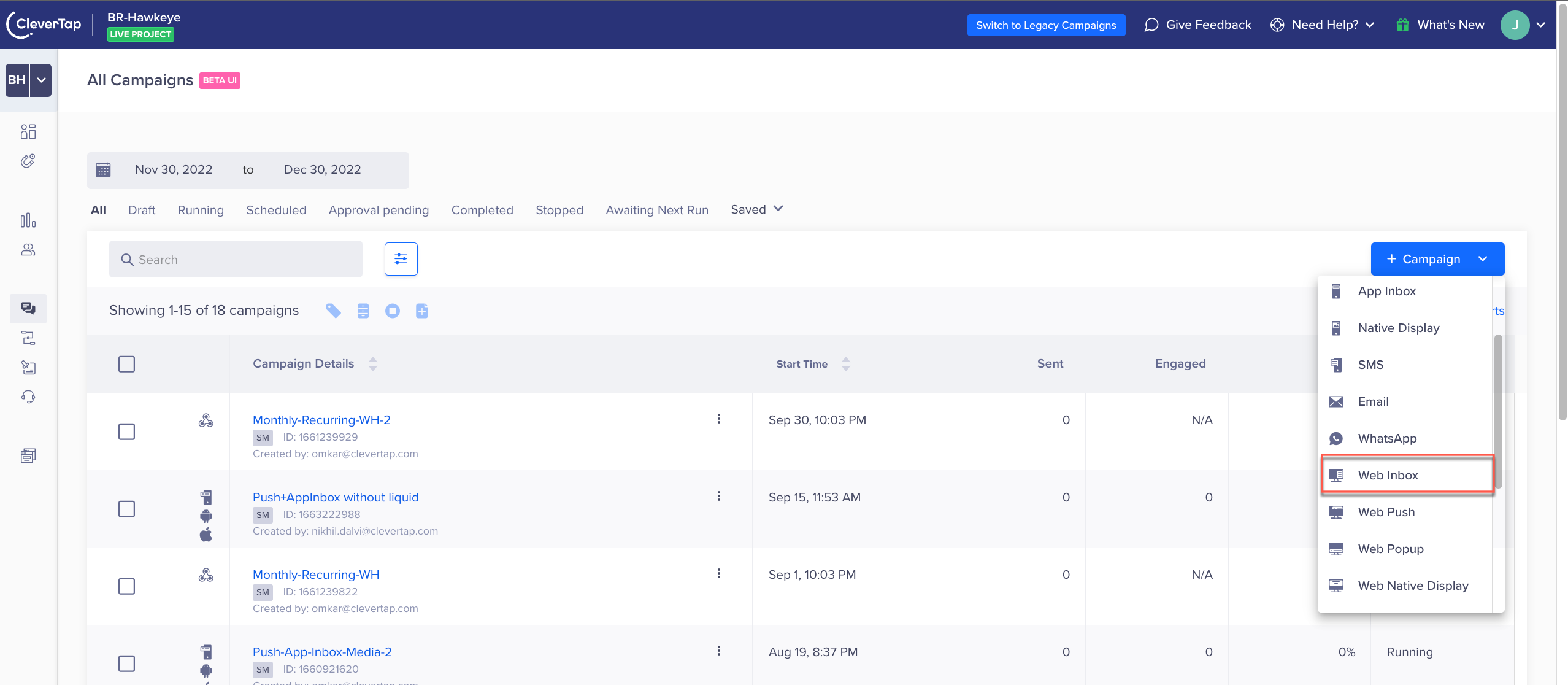Screen dimensions: 1568x685
Task: Expand the Saved filters dropdown
Action: (x=756, y=209)
